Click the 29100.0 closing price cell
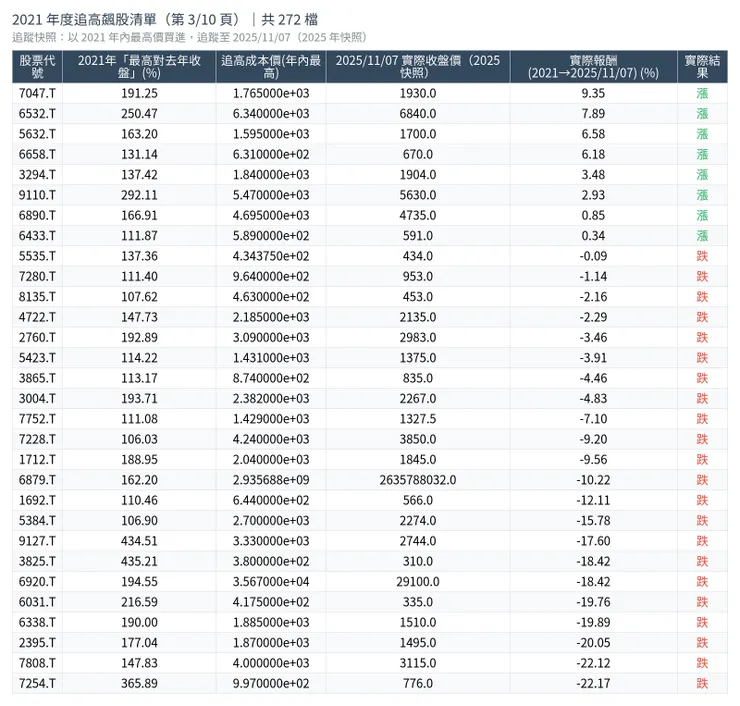The height and width of the screenshot is (706, 740). coord(418,581)
